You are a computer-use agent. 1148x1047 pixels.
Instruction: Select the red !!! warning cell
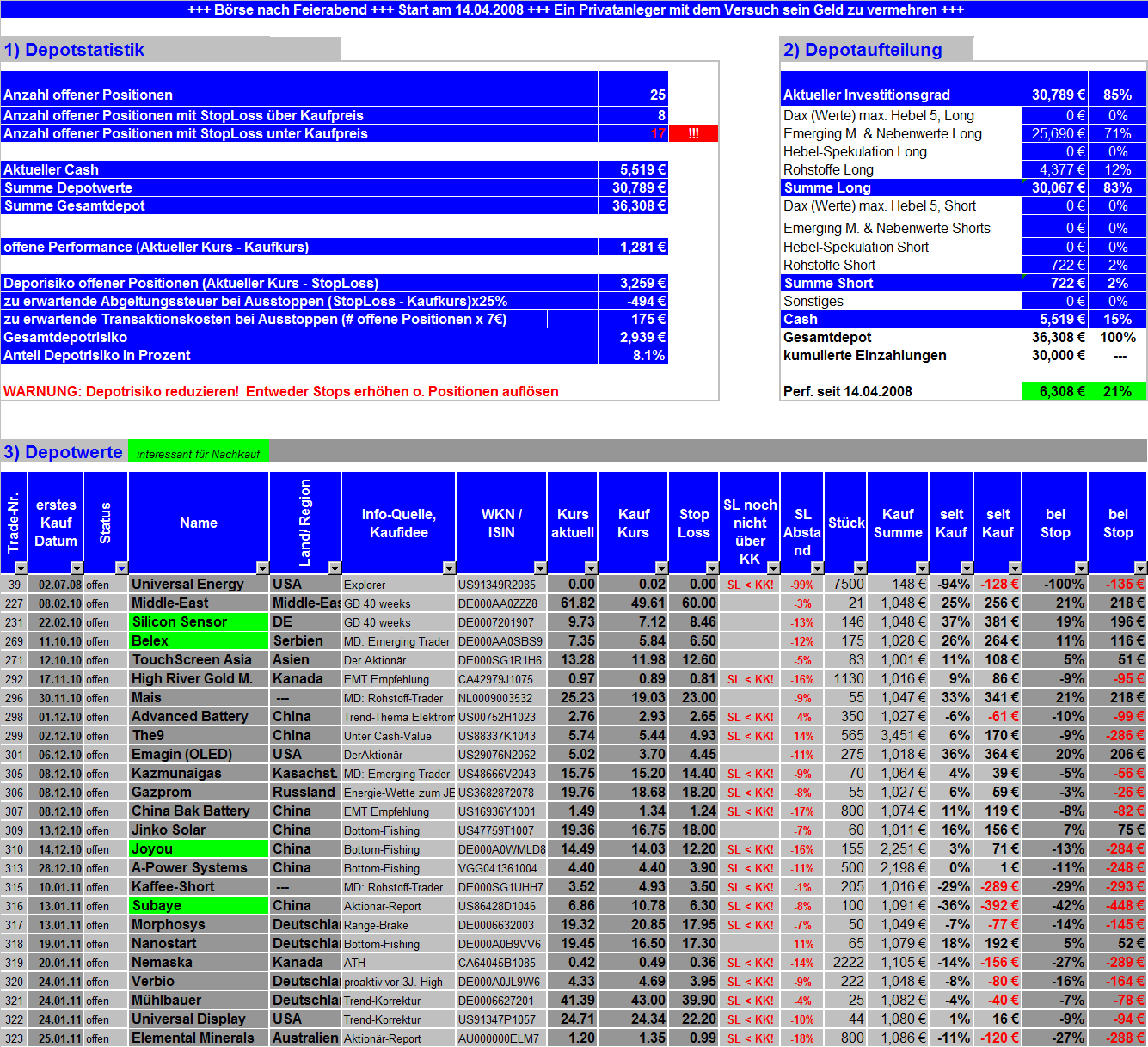coord(696,133)
